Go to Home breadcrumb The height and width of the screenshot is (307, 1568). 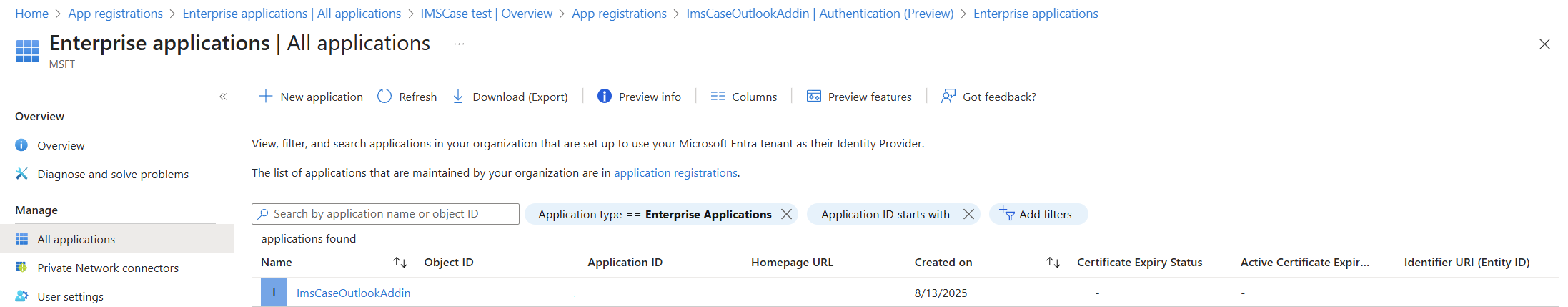tap(32, 14)
